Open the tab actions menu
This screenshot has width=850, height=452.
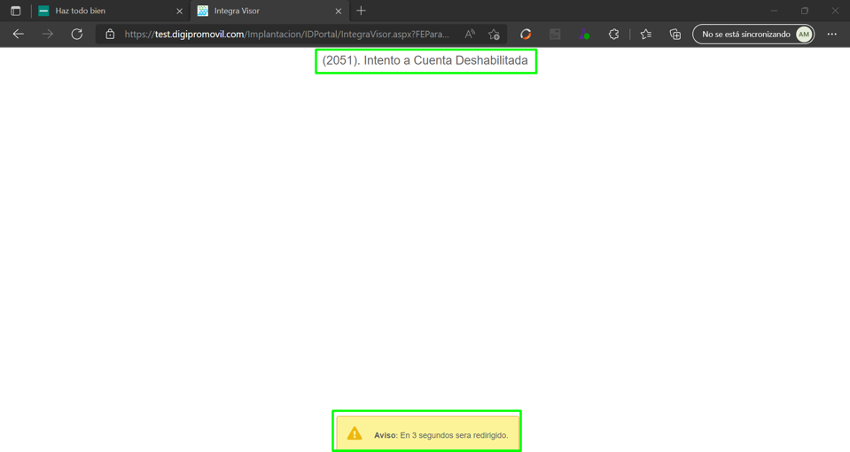(15, 11)
